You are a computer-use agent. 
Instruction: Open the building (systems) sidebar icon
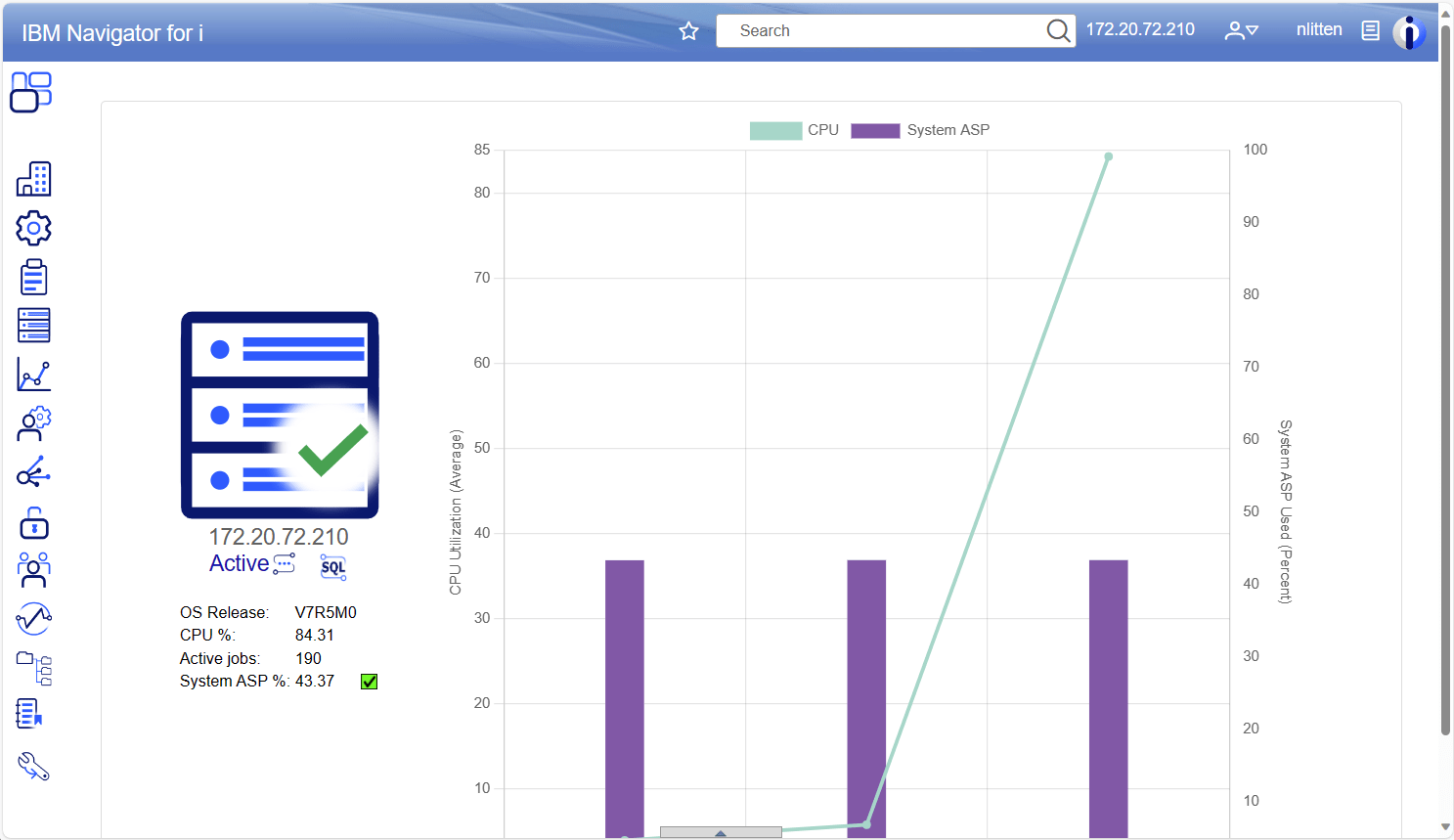click(33, 179)
